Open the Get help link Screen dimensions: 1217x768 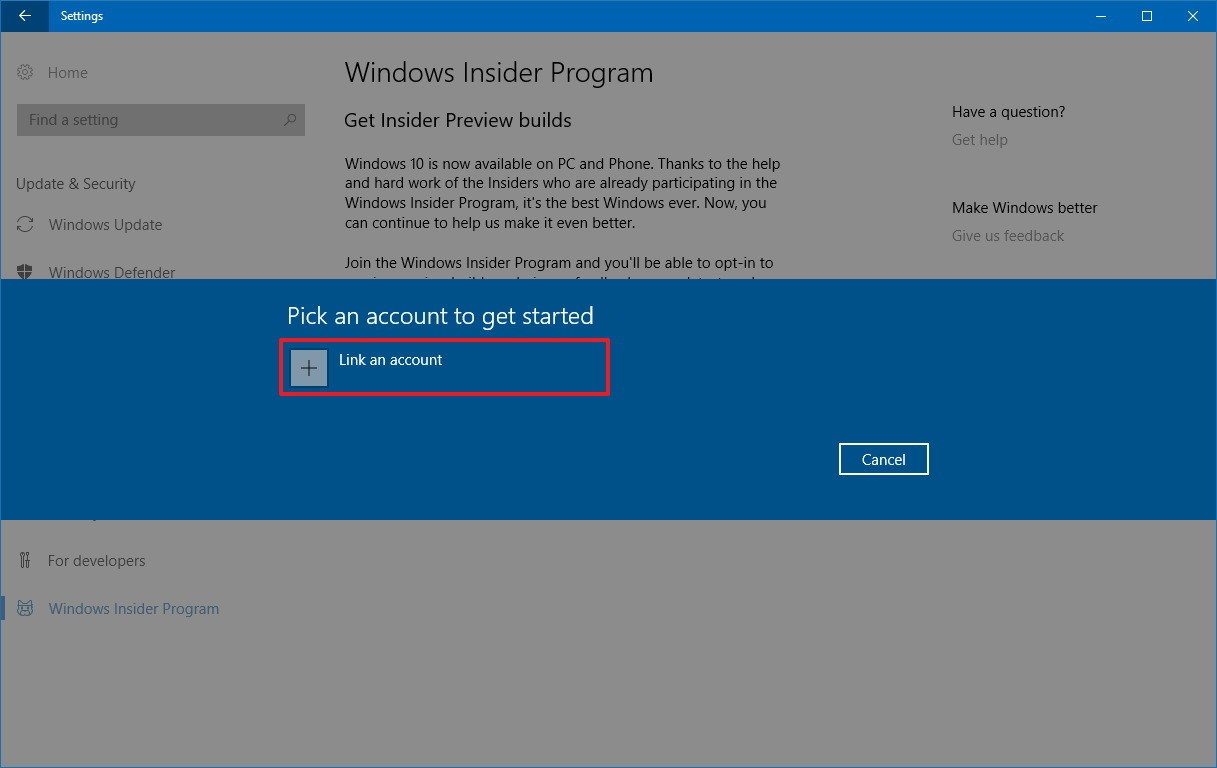[980, 140]
